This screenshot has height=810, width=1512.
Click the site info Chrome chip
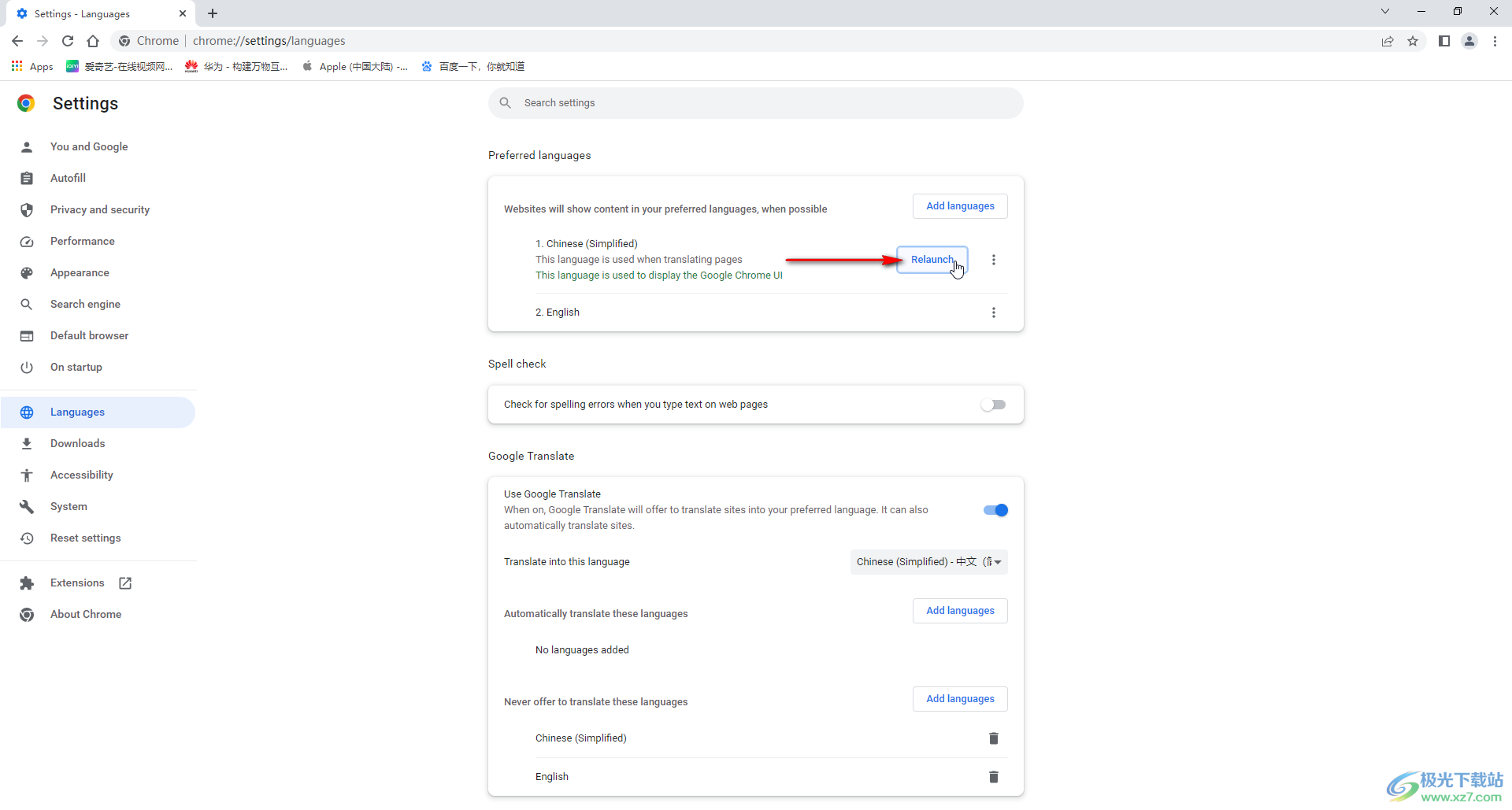click(x=149, y=41)
